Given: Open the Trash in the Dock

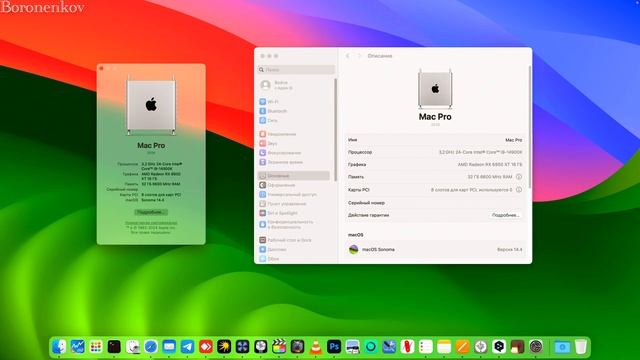Looking at the screenshot, I should pyautogui.click(x=580, y=347).
